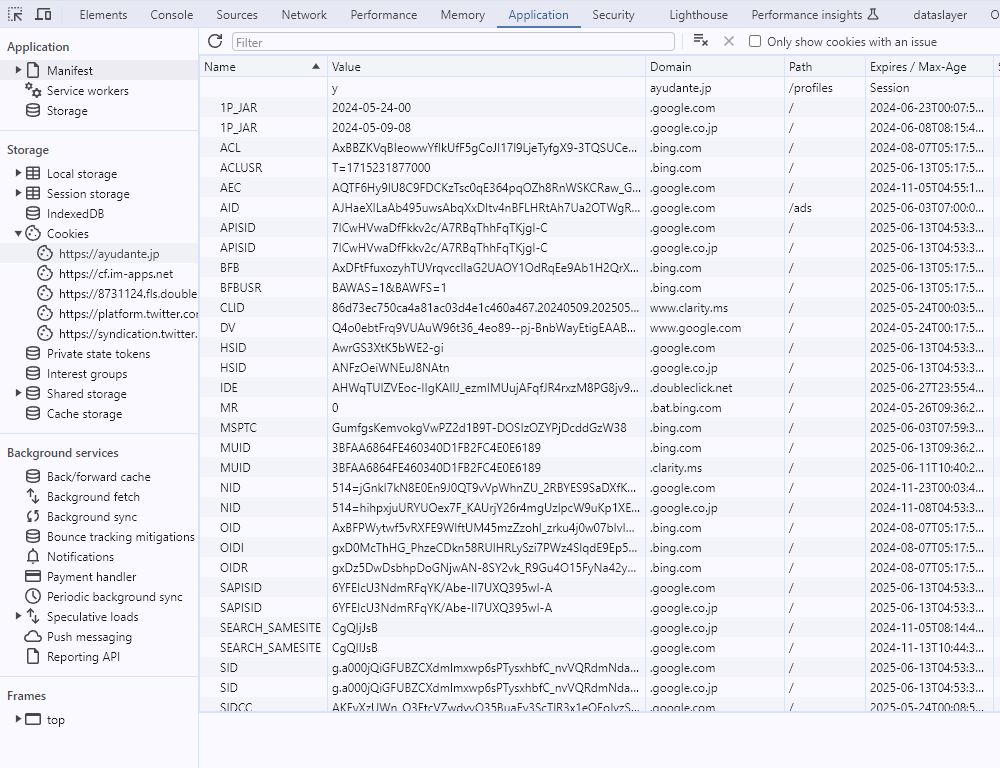1000x768 pixels.
Task: Click the Value column header
Action: 487,66
